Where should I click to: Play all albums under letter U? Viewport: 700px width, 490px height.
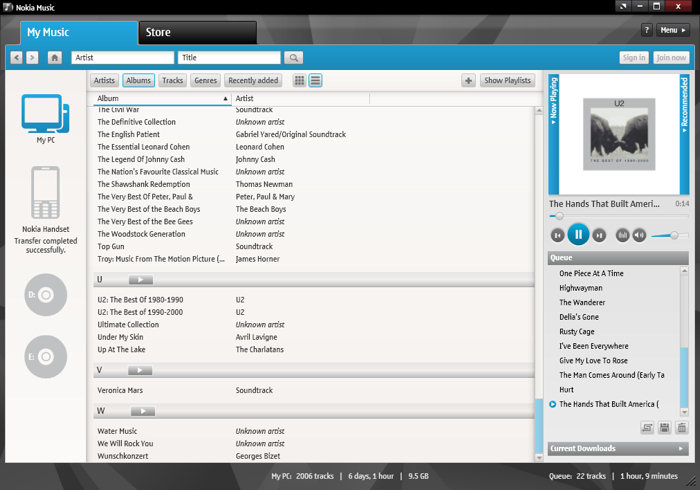(x=141, y=280)
